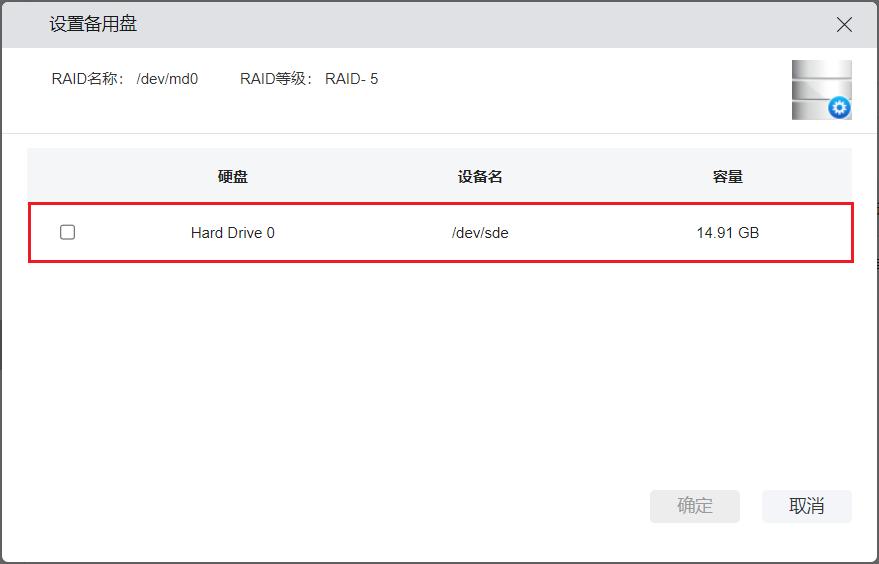The height and width of the screenshot is (564, 879).
Task: Select the Hard Drive 0 name cell
Action: 232,233
